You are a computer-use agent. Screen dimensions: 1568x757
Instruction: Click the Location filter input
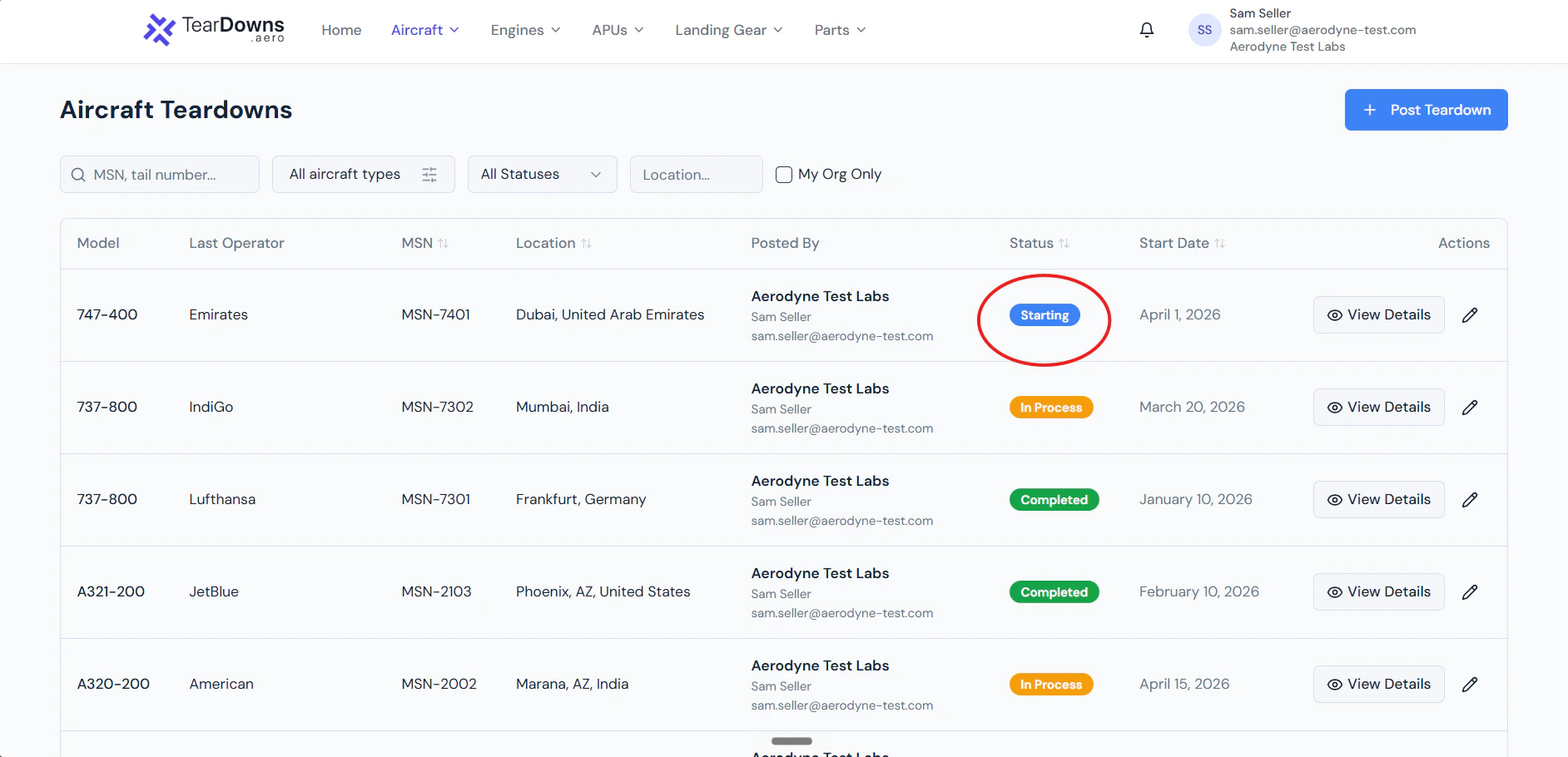pos(697,175)
